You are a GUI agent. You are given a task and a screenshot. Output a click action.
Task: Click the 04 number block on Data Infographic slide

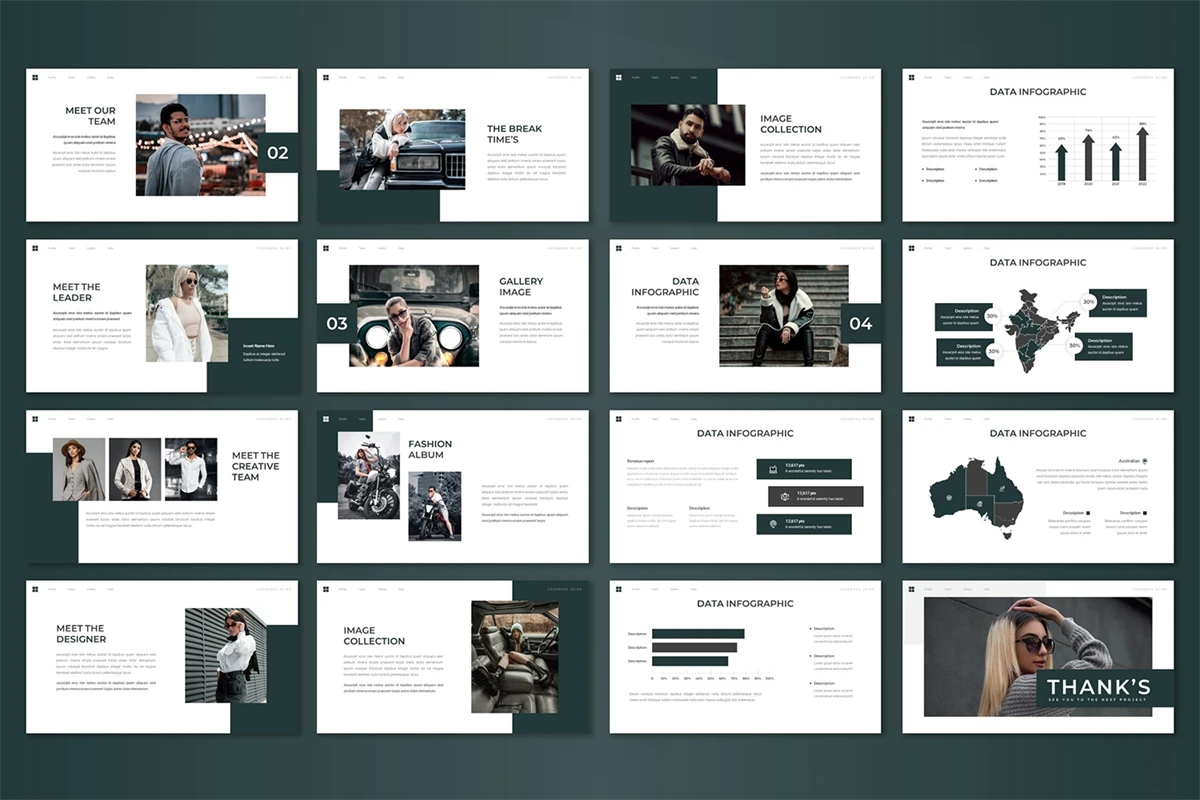860,323
